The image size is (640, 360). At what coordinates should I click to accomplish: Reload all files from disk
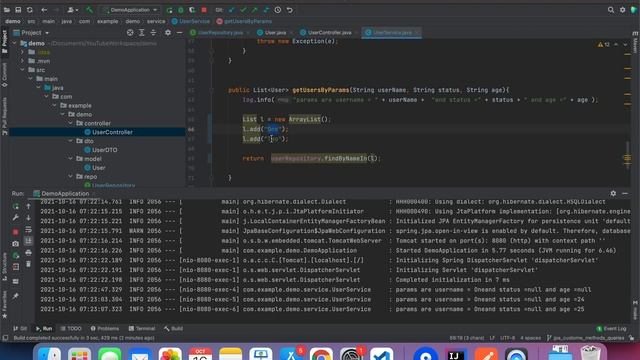click(30, 10)
